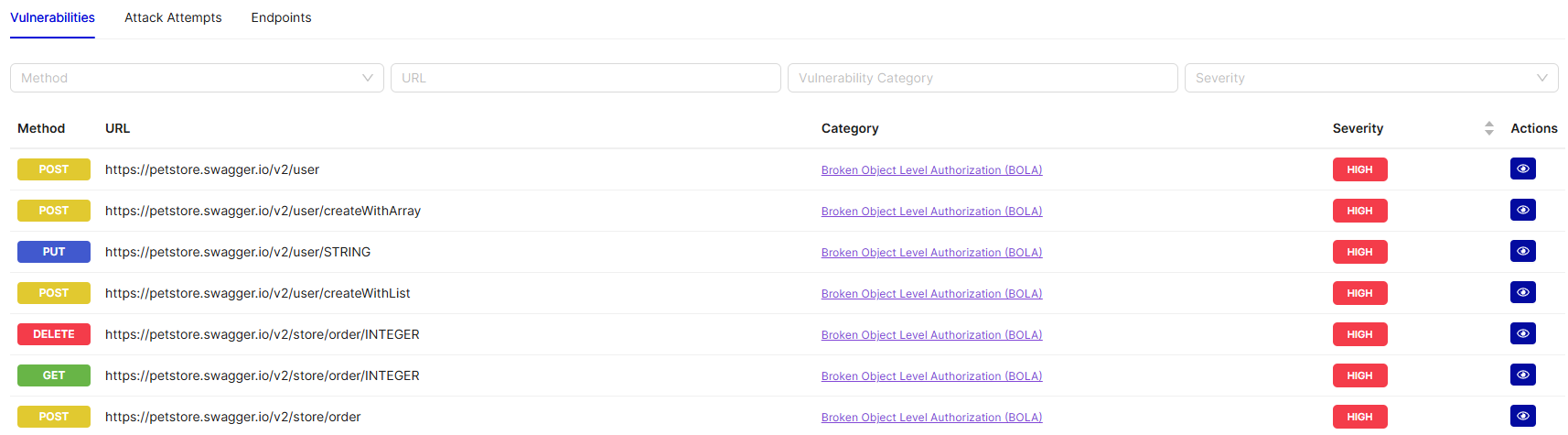Open eye icon for PUT user/STRING row

pyautogui.click(x=1522, y=252)
